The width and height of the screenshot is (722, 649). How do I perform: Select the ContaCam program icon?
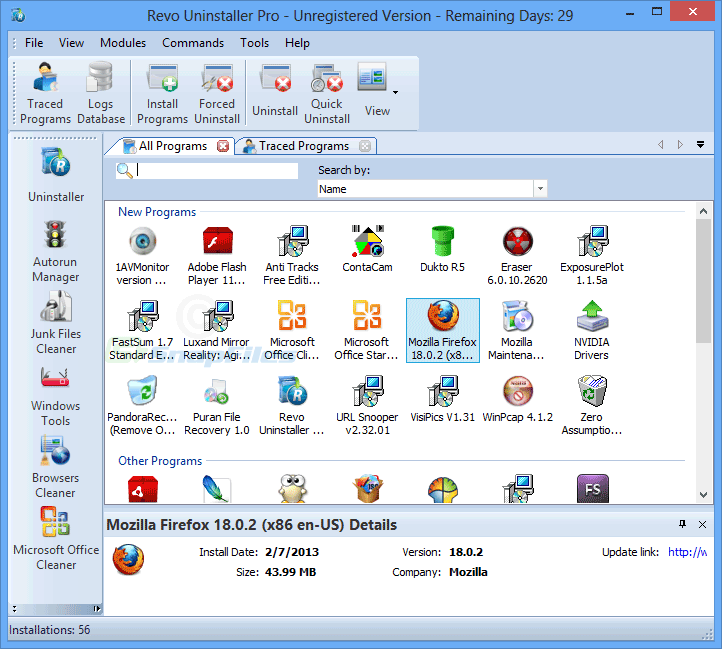tap(367, 250)
